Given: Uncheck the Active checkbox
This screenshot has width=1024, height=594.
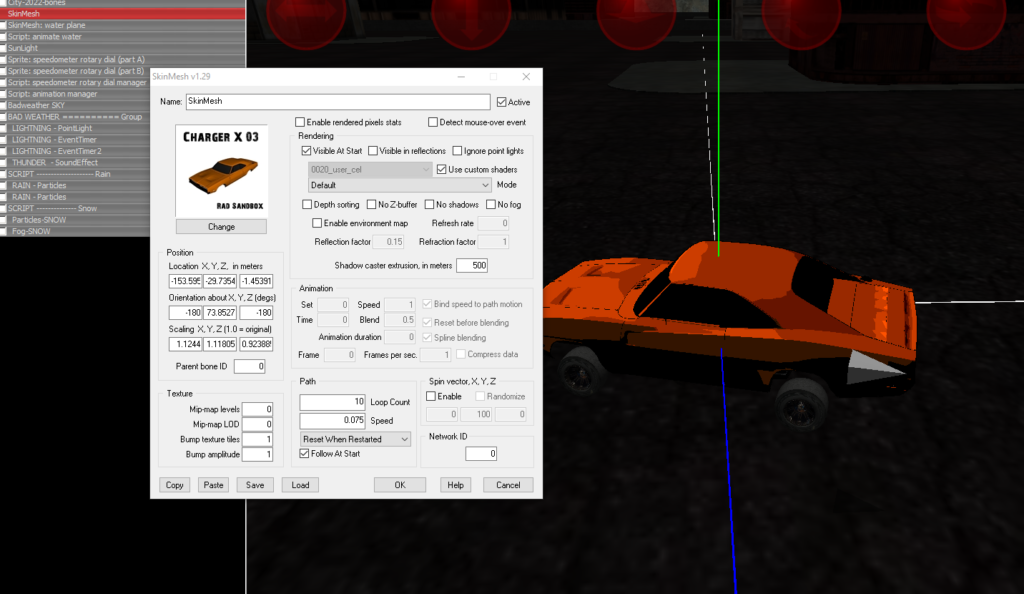Looking at the screenshot, I should coord(502,102).
